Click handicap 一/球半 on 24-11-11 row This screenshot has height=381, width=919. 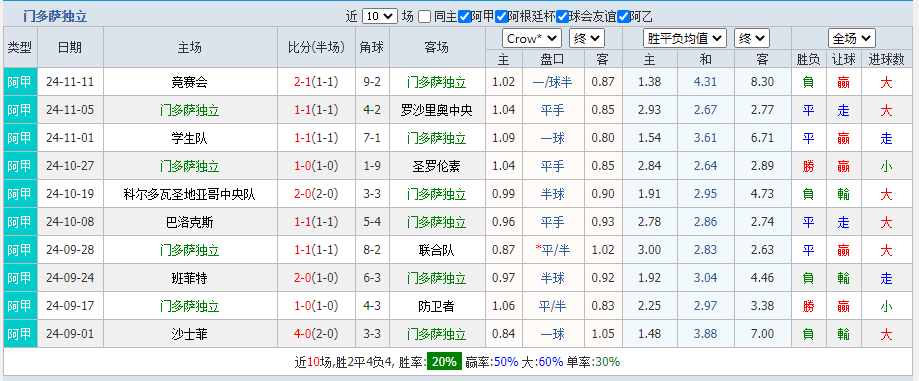553,82
